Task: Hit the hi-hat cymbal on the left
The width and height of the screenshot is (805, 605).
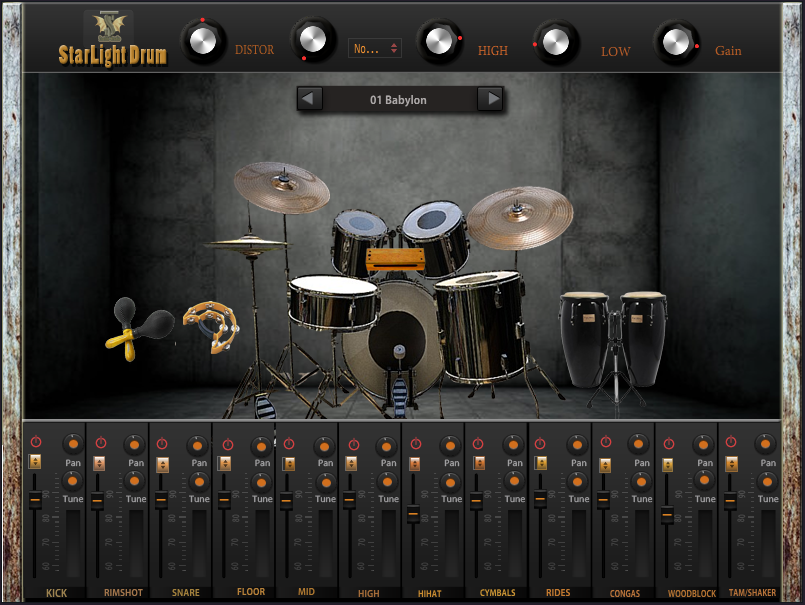Action: (x=244, y=242)
